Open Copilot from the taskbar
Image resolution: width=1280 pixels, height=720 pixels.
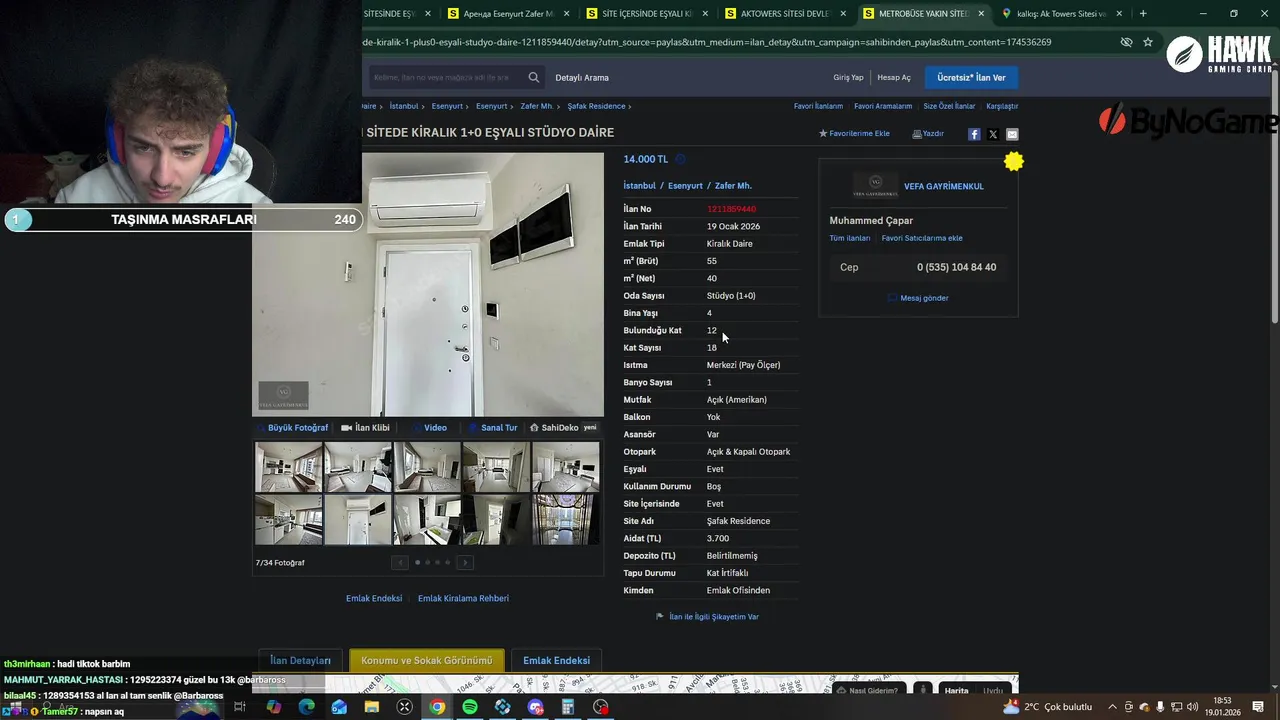[273, 707]
